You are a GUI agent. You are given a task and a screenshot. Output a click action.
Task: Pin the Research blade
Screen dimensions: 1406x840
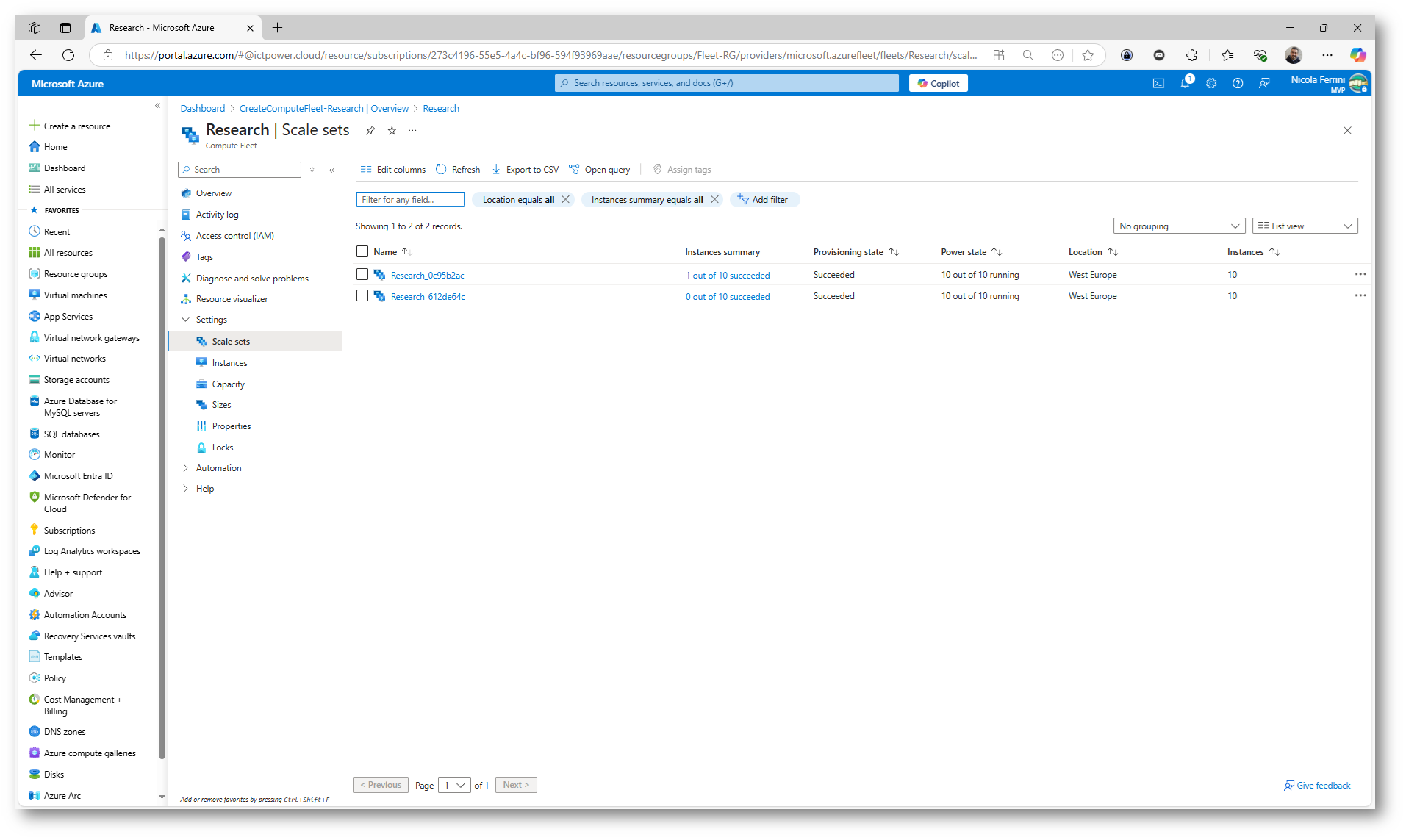370,131
